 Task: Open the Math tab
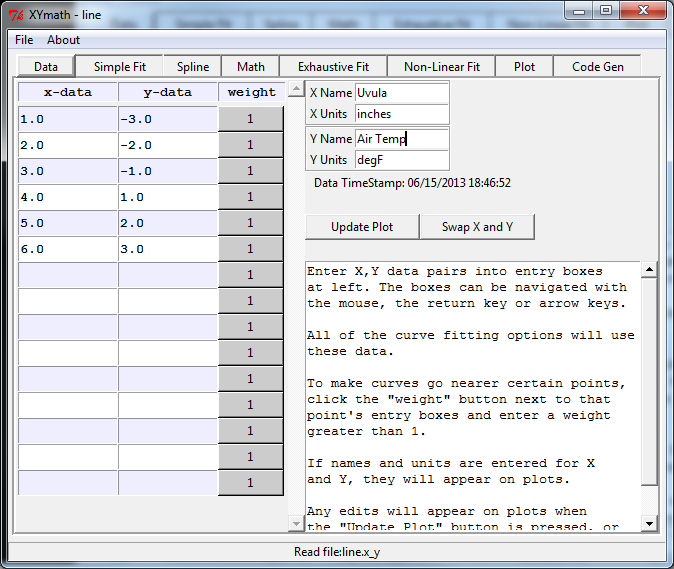click(x=251, y=67)
